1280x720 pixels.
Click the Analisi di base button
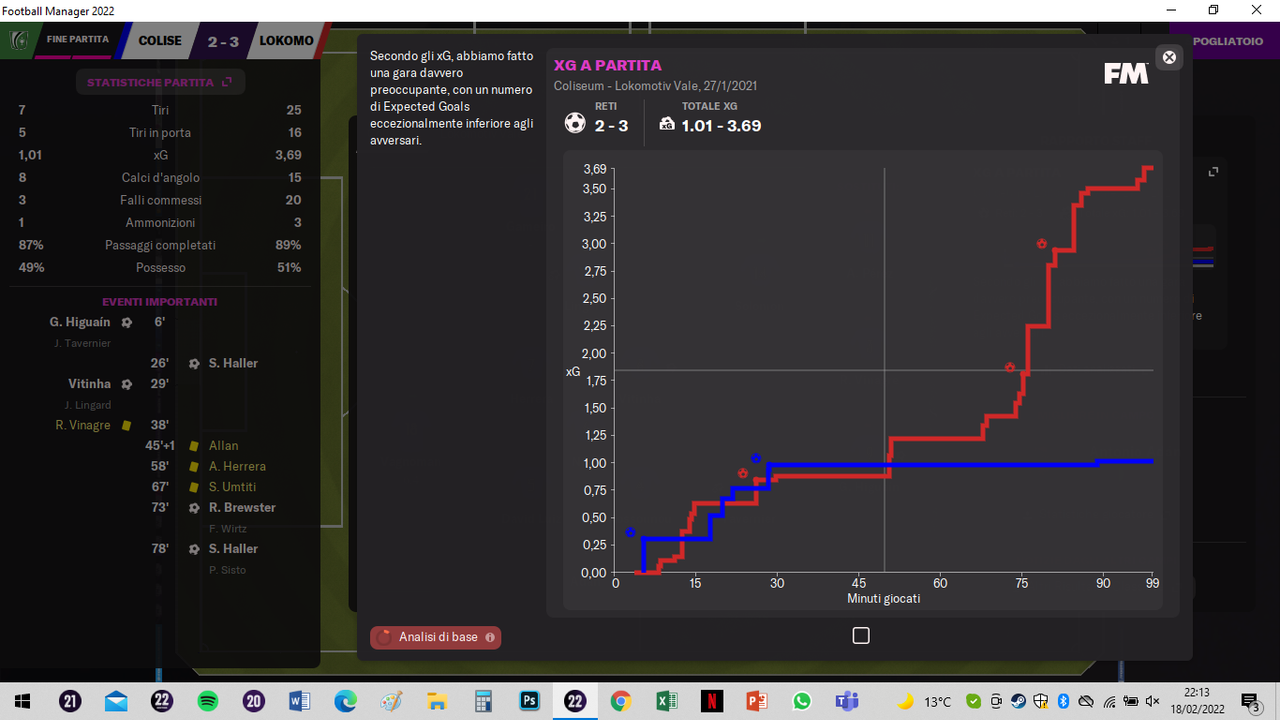pos(436,637)
